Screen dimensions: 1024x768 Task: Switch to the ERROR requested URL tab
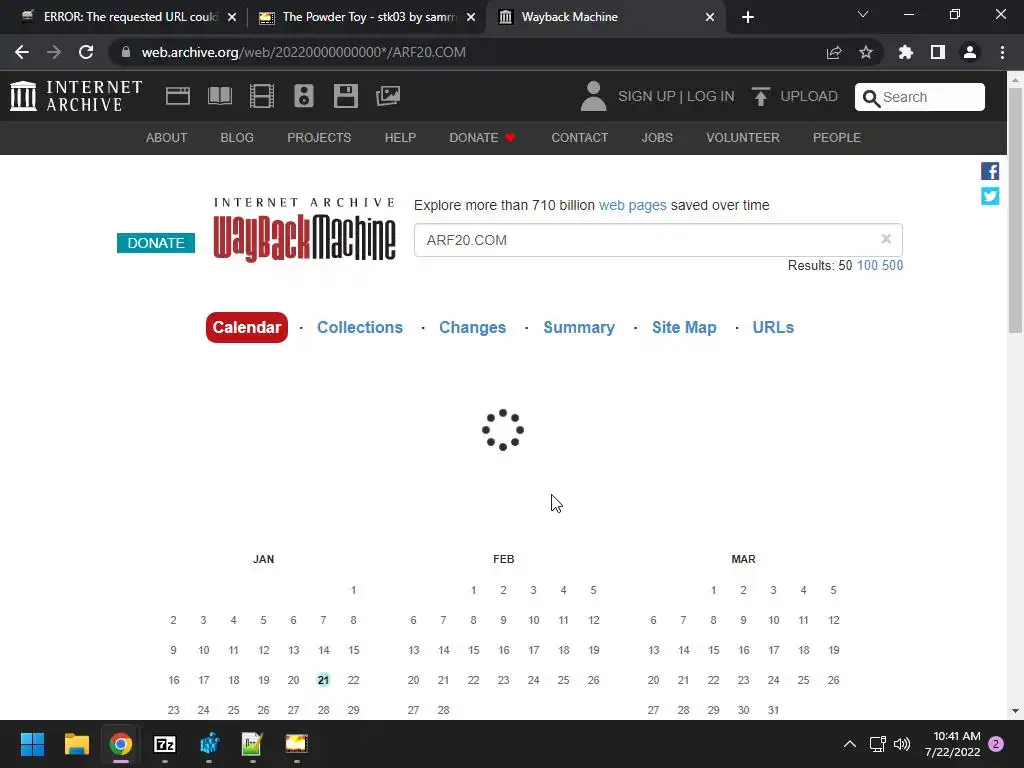coord(130,17)
